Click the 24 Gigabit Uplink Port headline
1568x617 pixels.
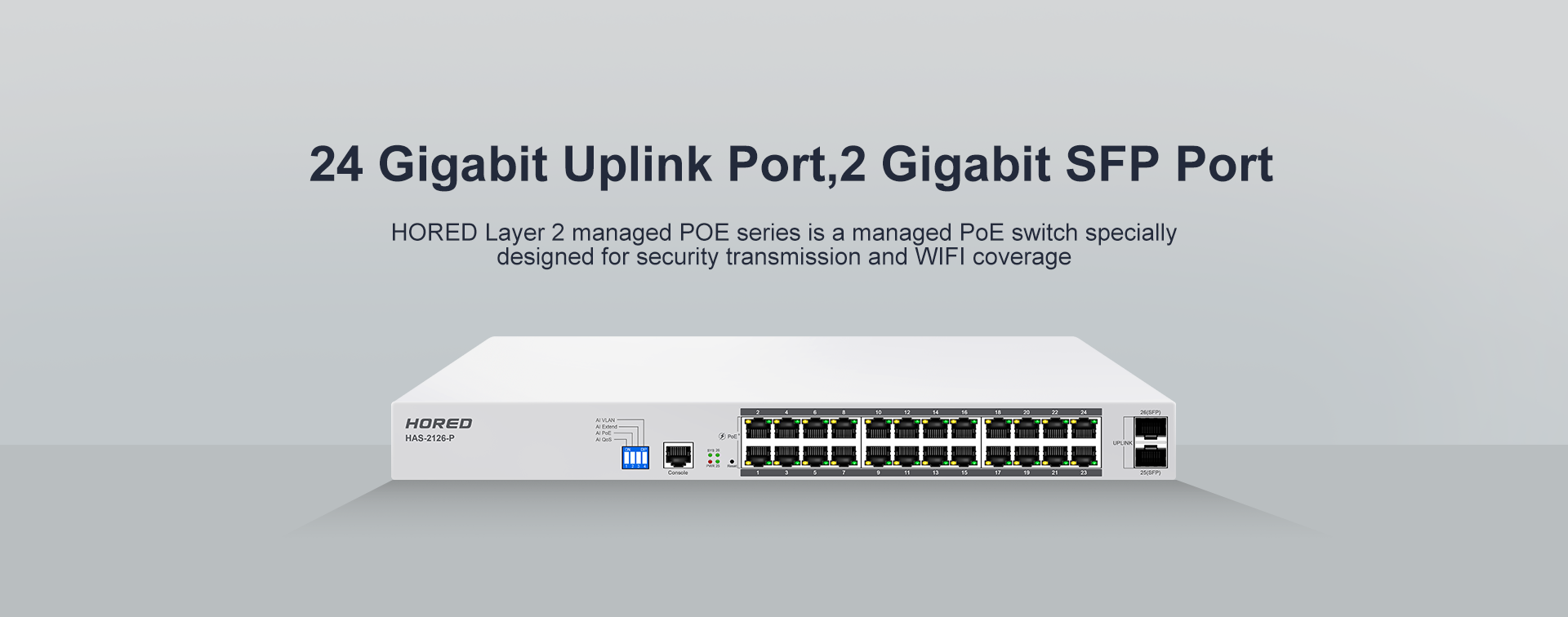tap(791, 164)
